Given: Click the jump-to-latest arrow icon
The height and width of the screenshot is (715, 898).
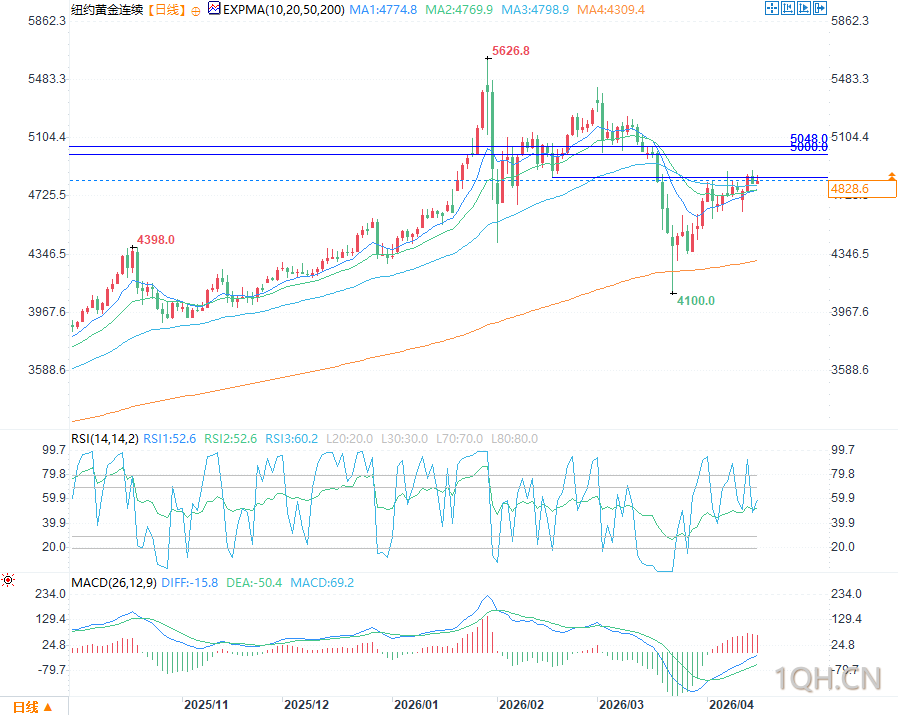Looking at the screenshot, I should click(820, 8).
